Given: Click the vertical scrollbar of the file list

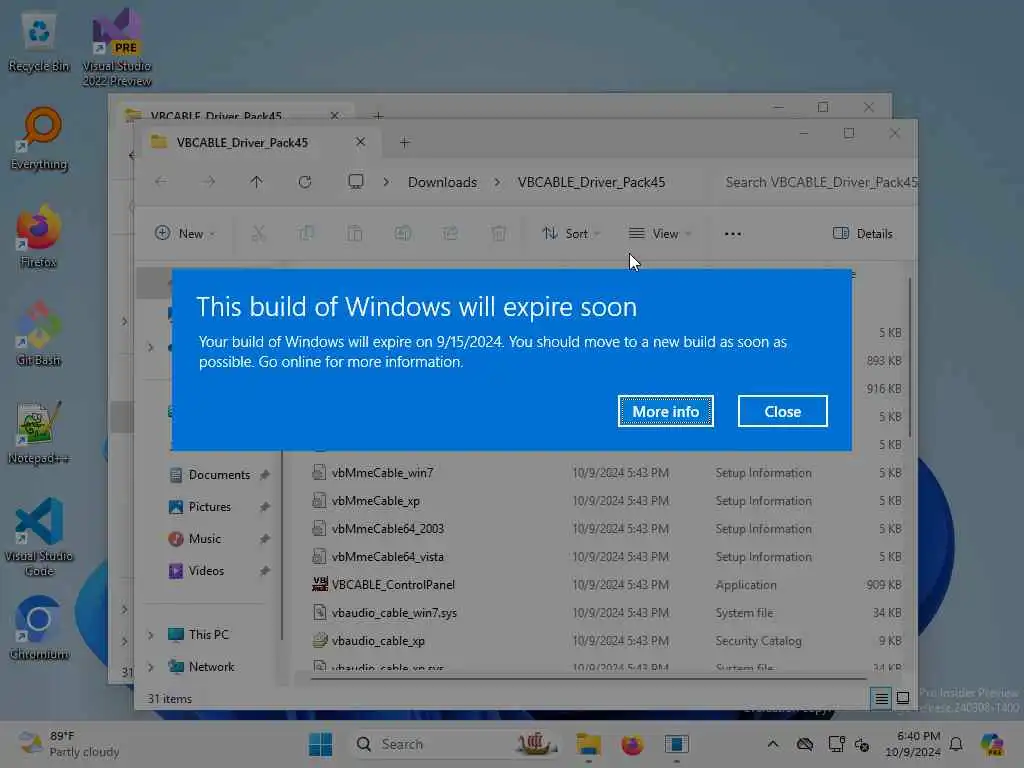Looking at the screenshot, I should 909,357.
